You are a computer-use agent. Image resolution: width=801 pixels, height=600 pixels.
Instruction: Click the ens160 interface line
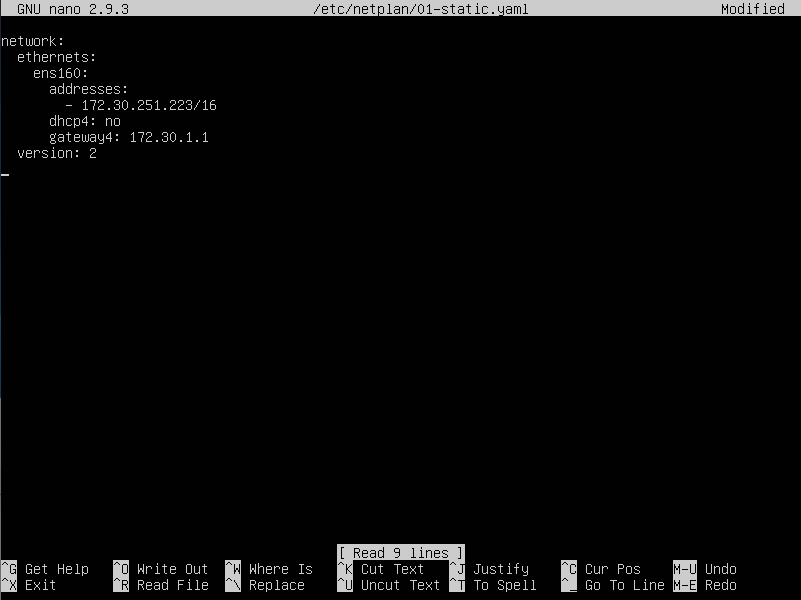click(60, 73)
